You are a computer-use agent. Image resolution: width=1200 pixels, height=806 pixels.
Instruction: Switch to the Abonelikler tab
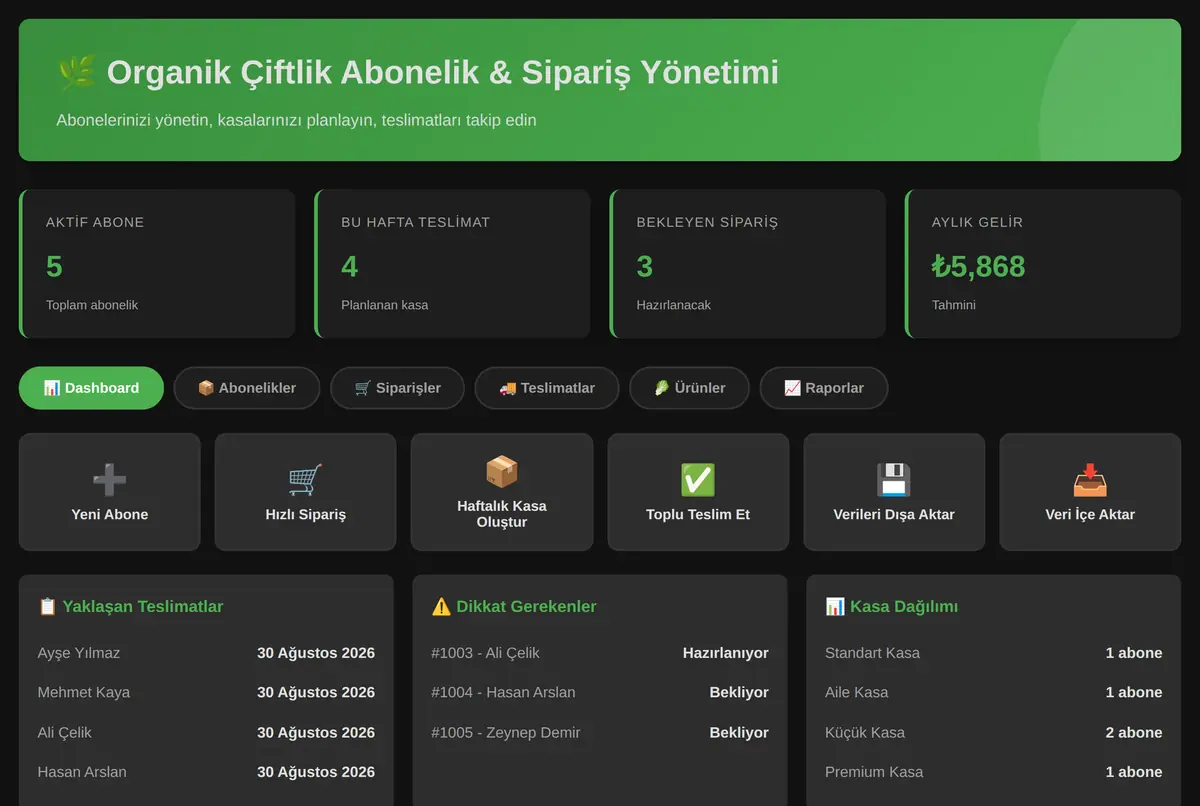click(247, 388)
